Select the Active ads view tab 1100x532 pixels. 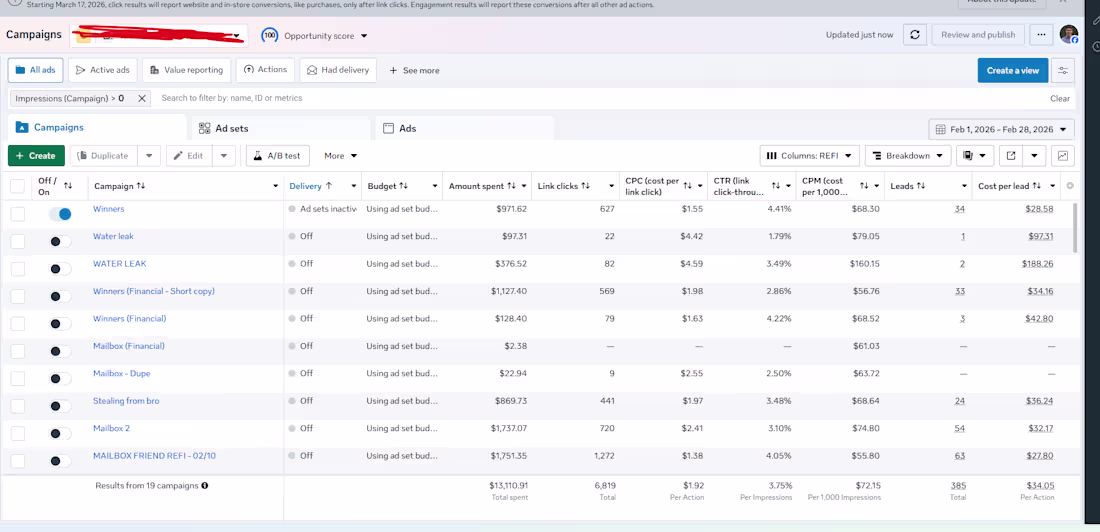pos(103,70)
